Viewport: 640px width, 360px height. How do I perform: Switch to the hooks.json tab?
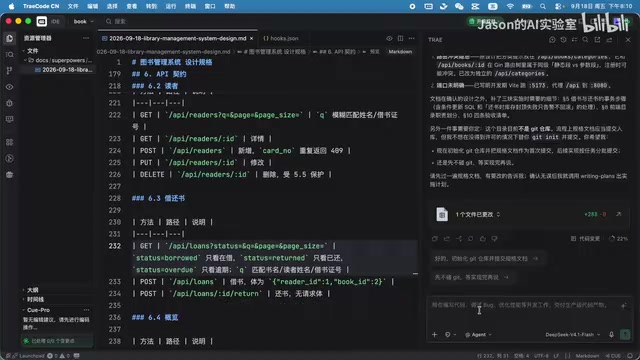click(x=281, y=38)
